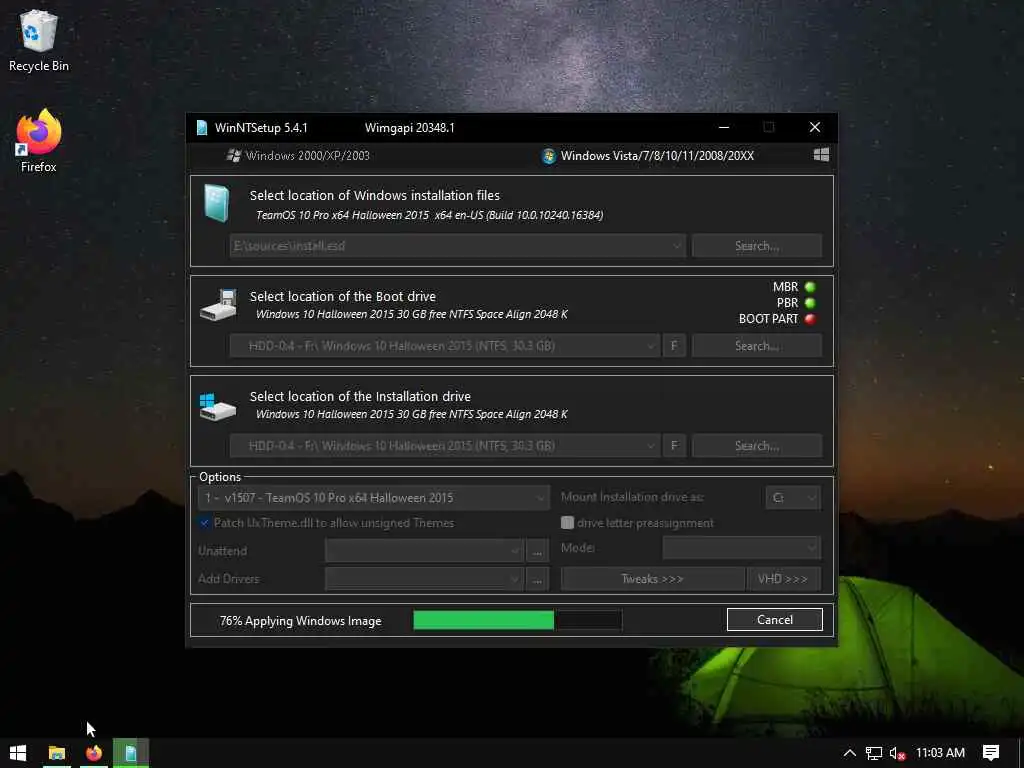Click the Options group label
The width and height of the screenshot is (1024, 768).
(220, 477)
